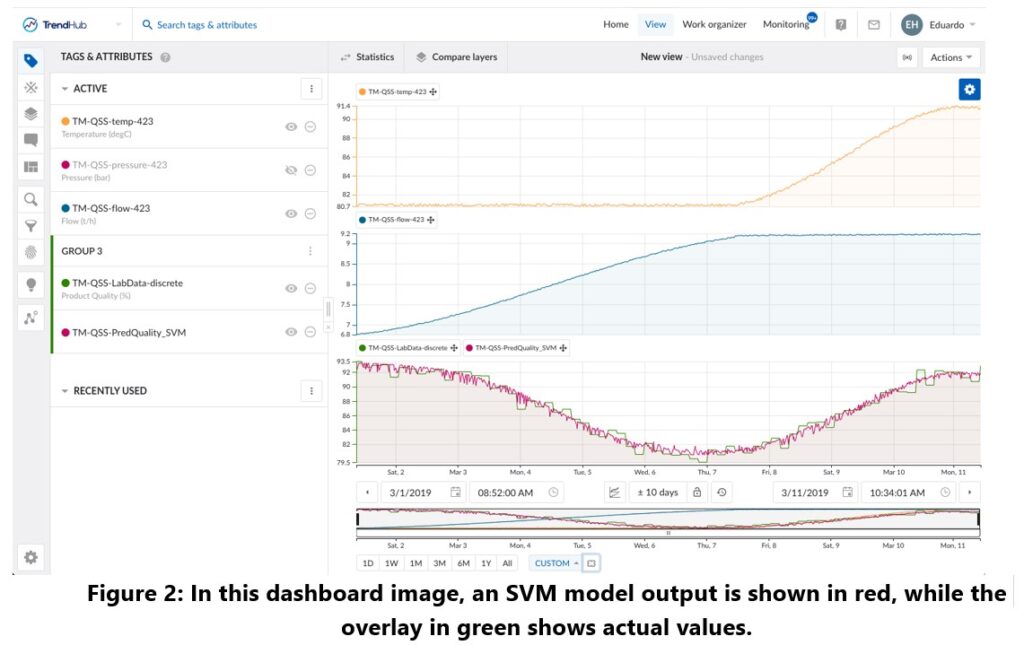Open the Actions dropdown

(x=950, y=57)
